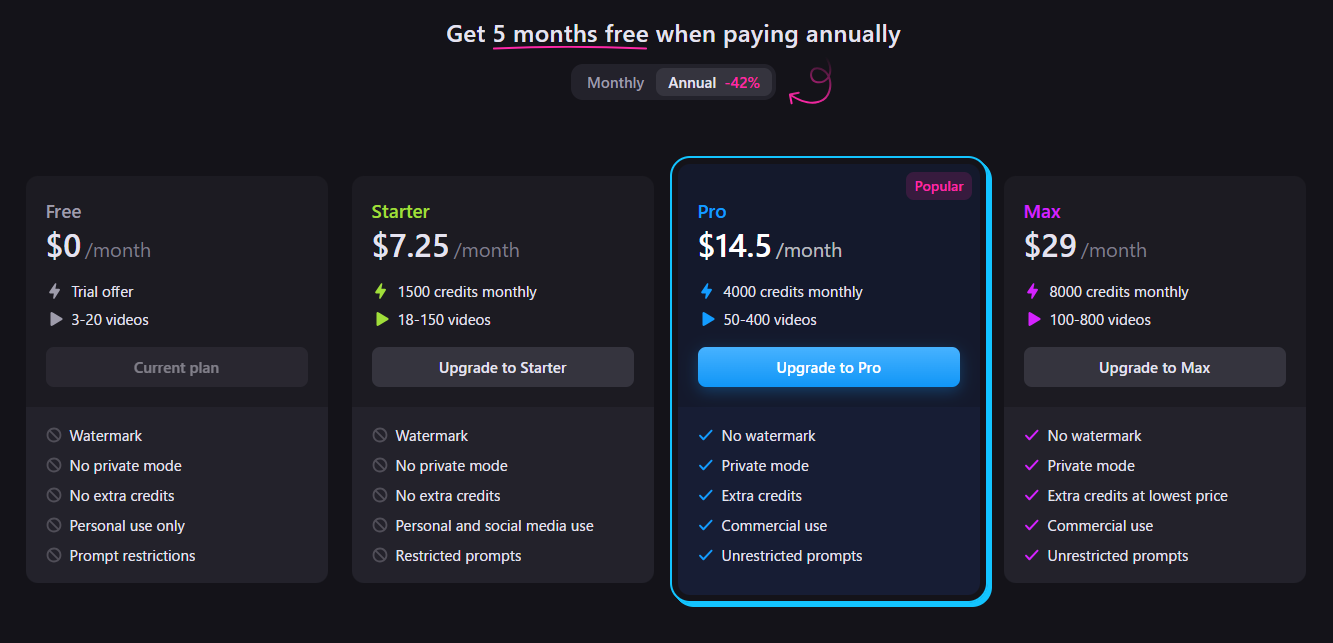The width and height of the screenshot is (1333, 643).
Task: Click the Upgrade to Starter button
Action: pyautogui.click(x=503, y=367)
